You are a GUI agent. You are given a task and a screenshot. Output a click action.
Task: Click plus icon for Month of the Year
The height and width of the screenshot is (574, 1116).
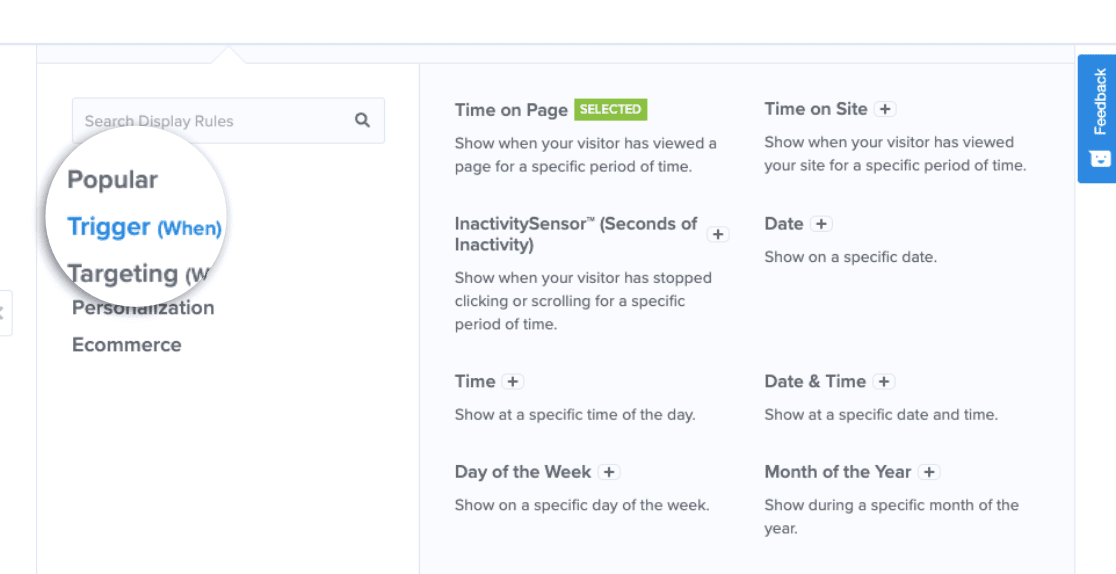tap(929, 472)
